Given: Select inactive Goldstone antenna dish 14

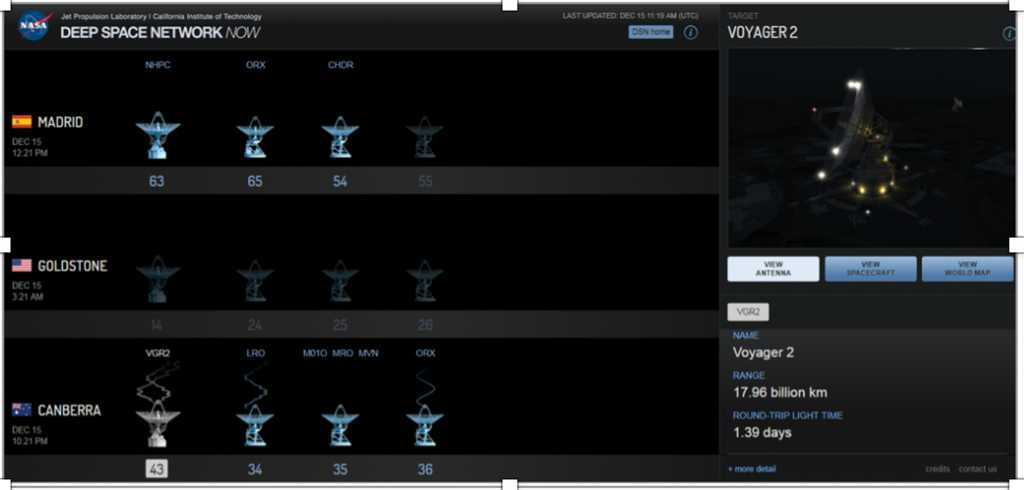Looking at the screenshot, I should coord(157,280).
